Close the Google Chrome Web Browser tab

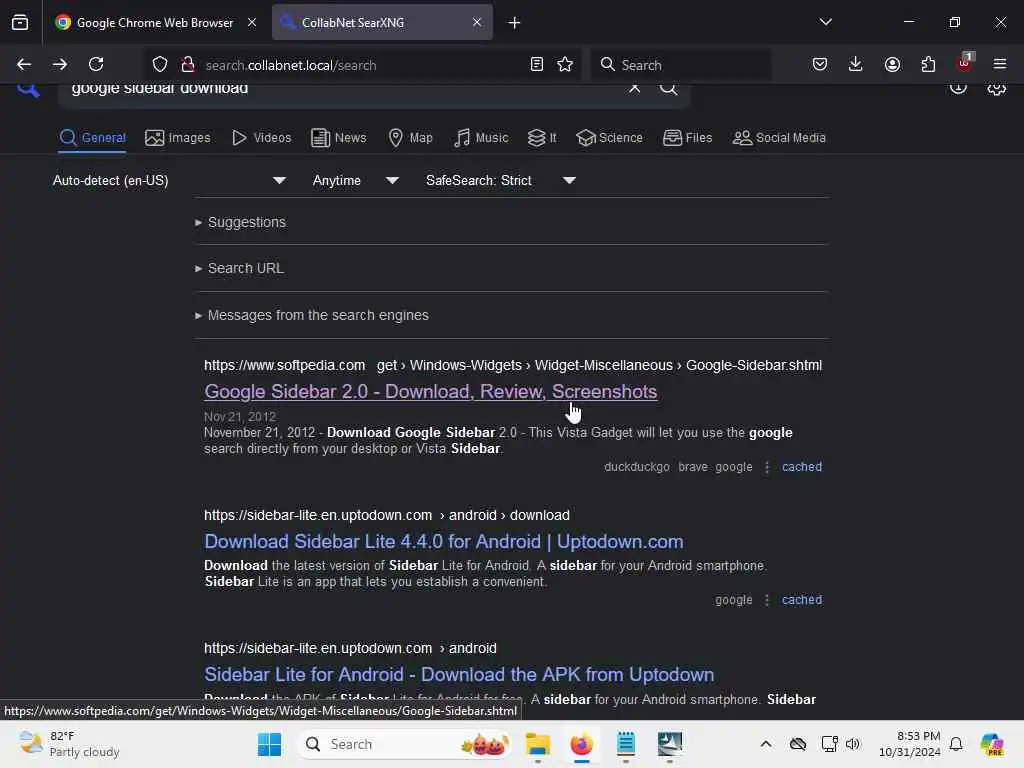(x=252, y=22)
